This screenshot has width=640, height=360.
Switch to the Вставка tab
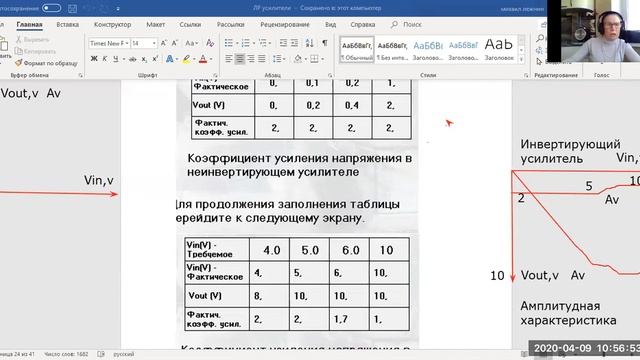click(67, 24)
